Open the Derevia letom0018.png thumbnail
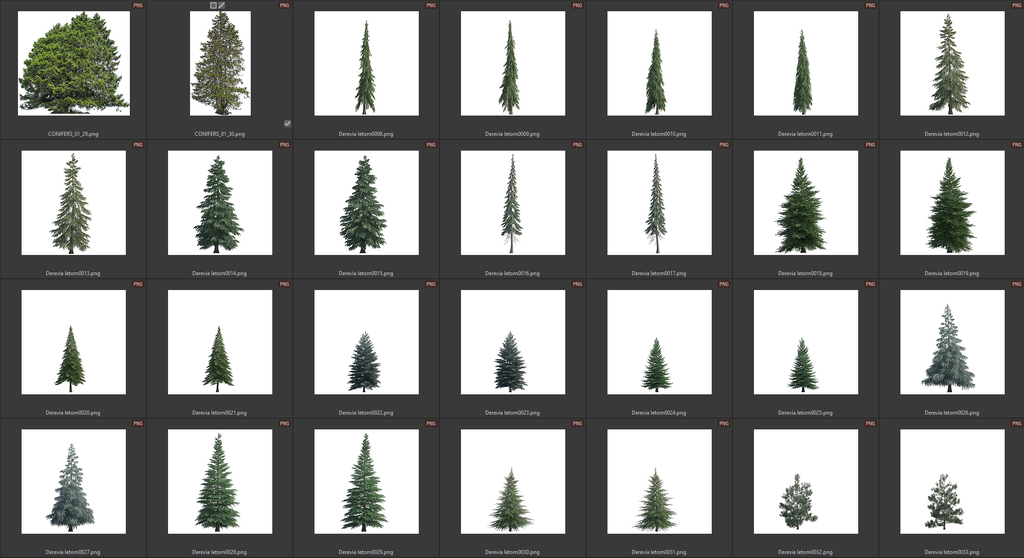The width and height of the screenshot is (1024, 558). [x=805, y=203]
